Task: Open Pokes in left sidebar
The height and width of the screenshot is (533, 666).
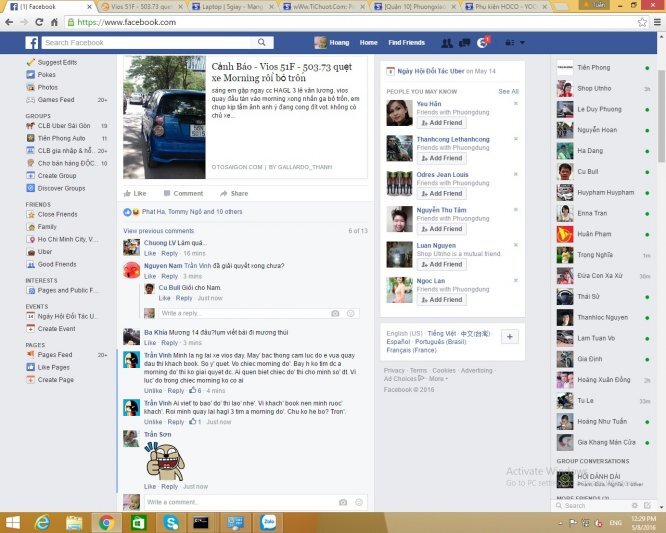Action: point(46,75)
